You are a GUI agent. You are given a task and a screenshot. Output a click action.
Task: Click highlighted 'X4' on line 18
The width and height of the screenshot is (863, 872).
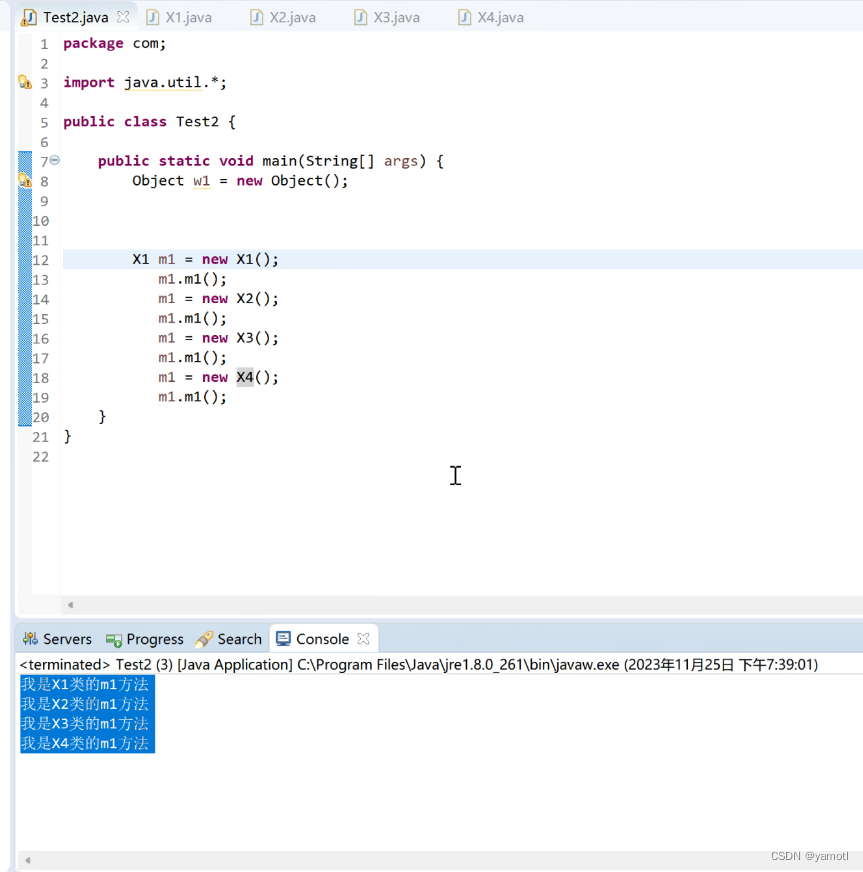tap(245, 377)
